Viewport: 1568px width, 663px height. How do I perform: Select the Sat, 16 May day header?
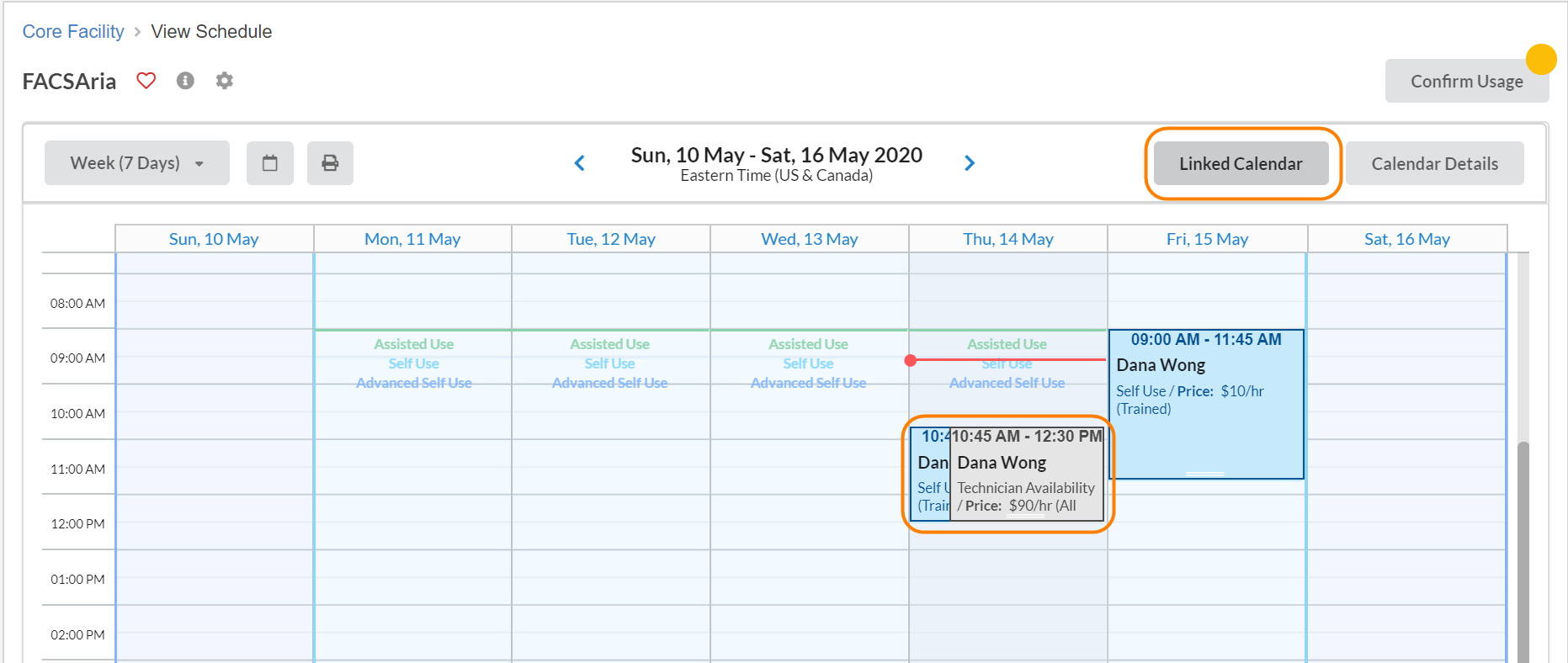click(x=1406, y=239)
